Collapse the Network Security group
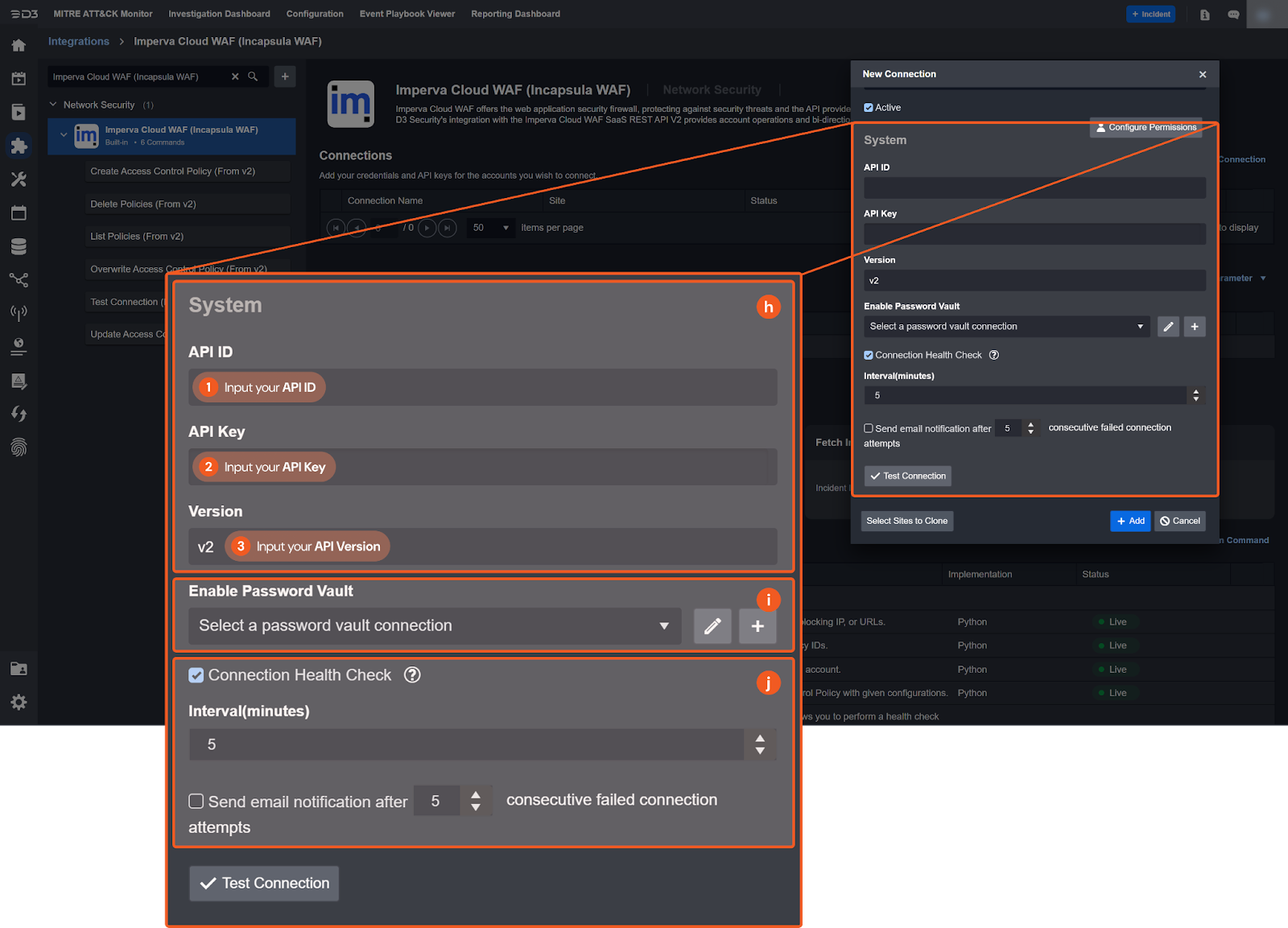This screenshot has width=1288, height=928. (52, 104)
